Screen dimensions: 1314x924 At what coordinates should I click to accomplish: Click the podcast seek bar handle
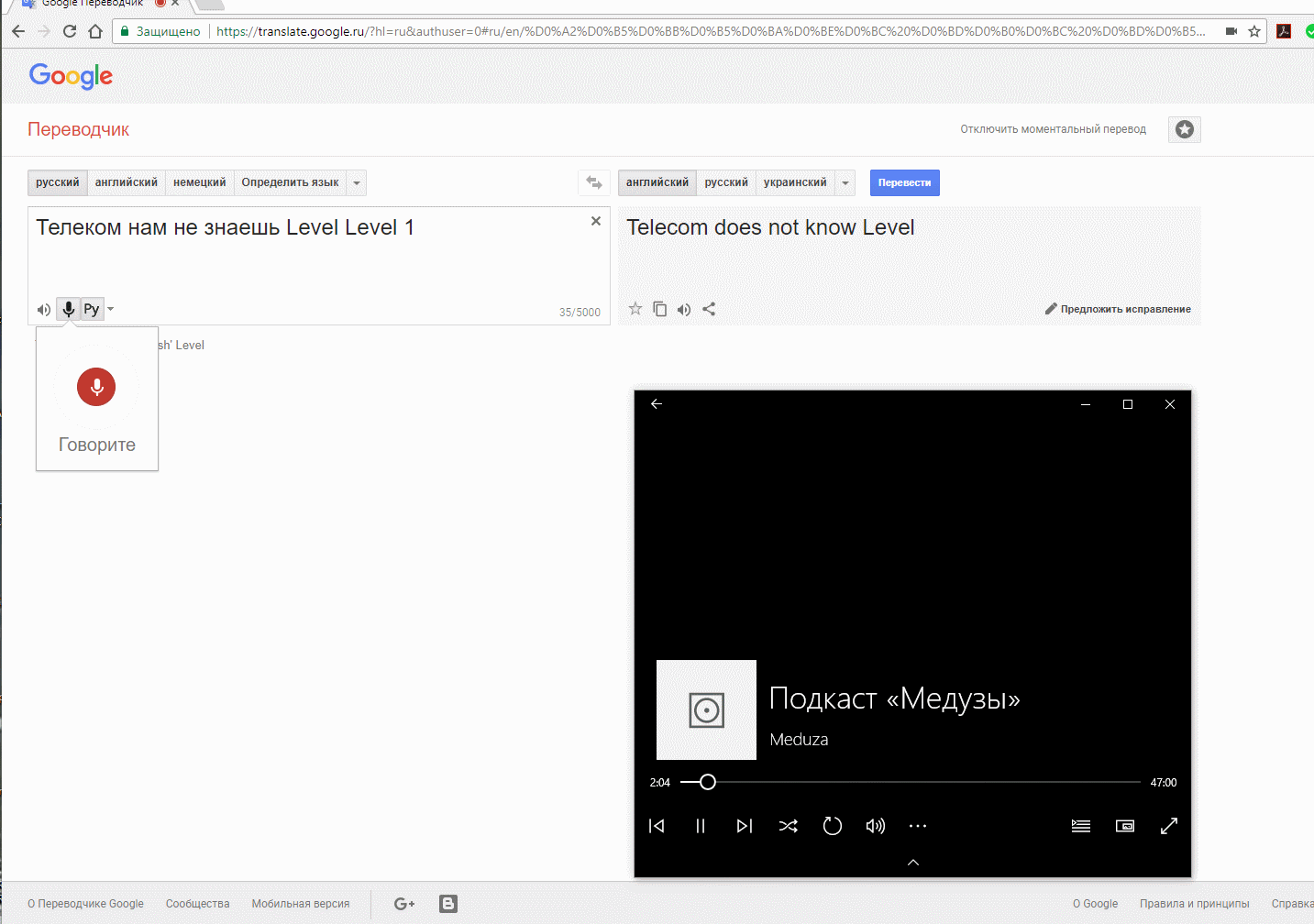[708, 782]
